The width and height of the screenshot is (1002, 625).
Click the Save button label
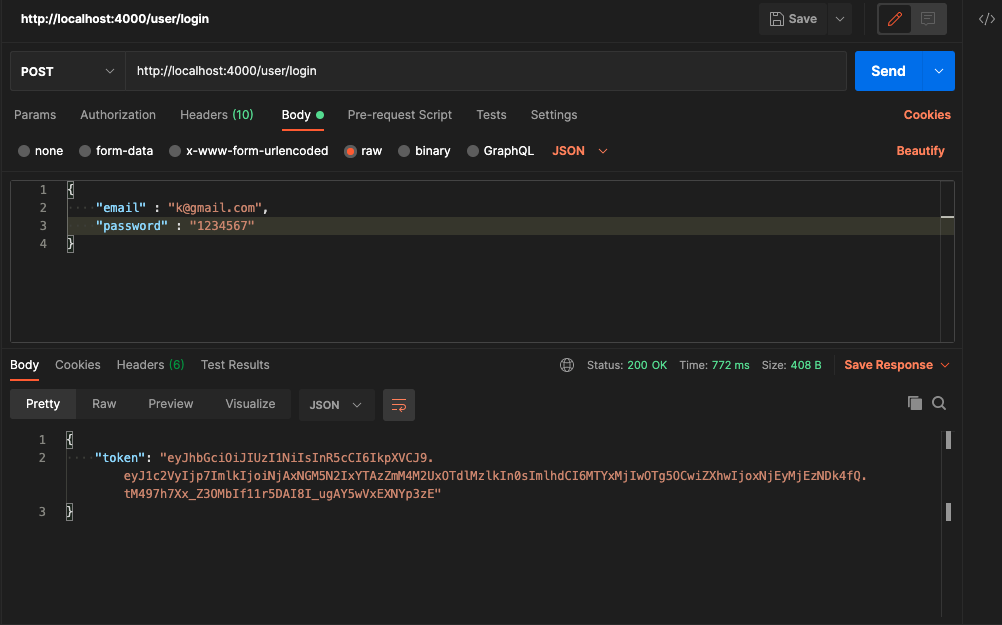803,19
